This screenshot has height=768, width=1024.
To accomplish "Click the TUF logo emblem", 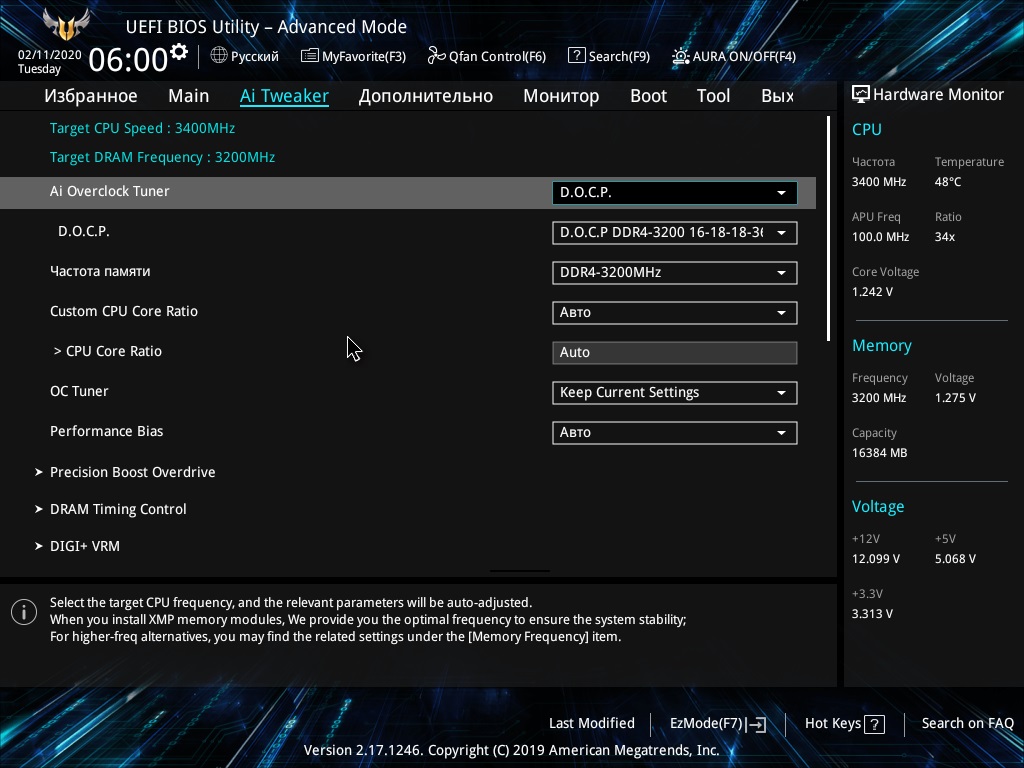I will 66,24.
